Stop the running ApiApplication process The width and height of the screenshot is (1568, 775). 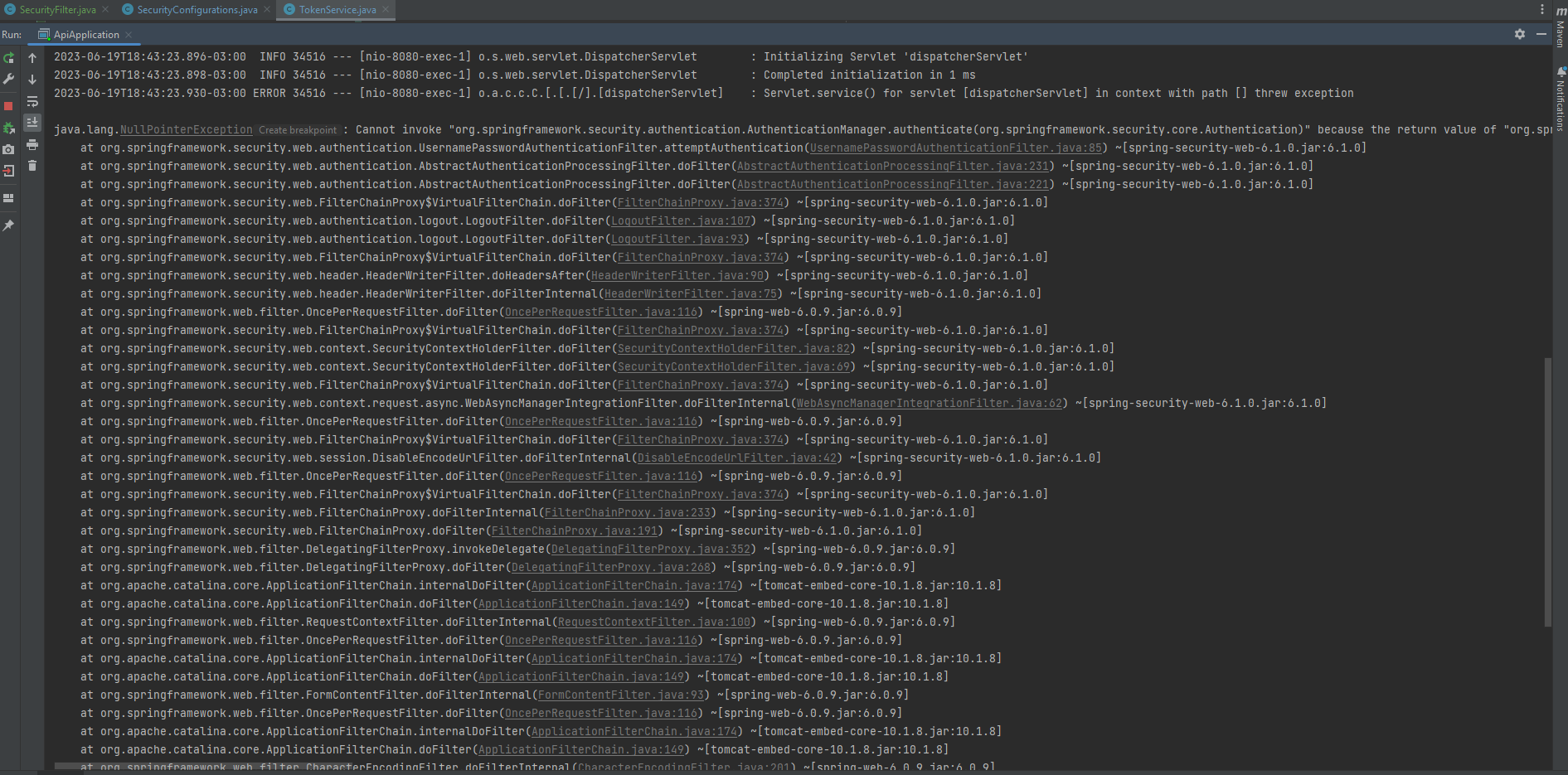(x=9, y=106)
